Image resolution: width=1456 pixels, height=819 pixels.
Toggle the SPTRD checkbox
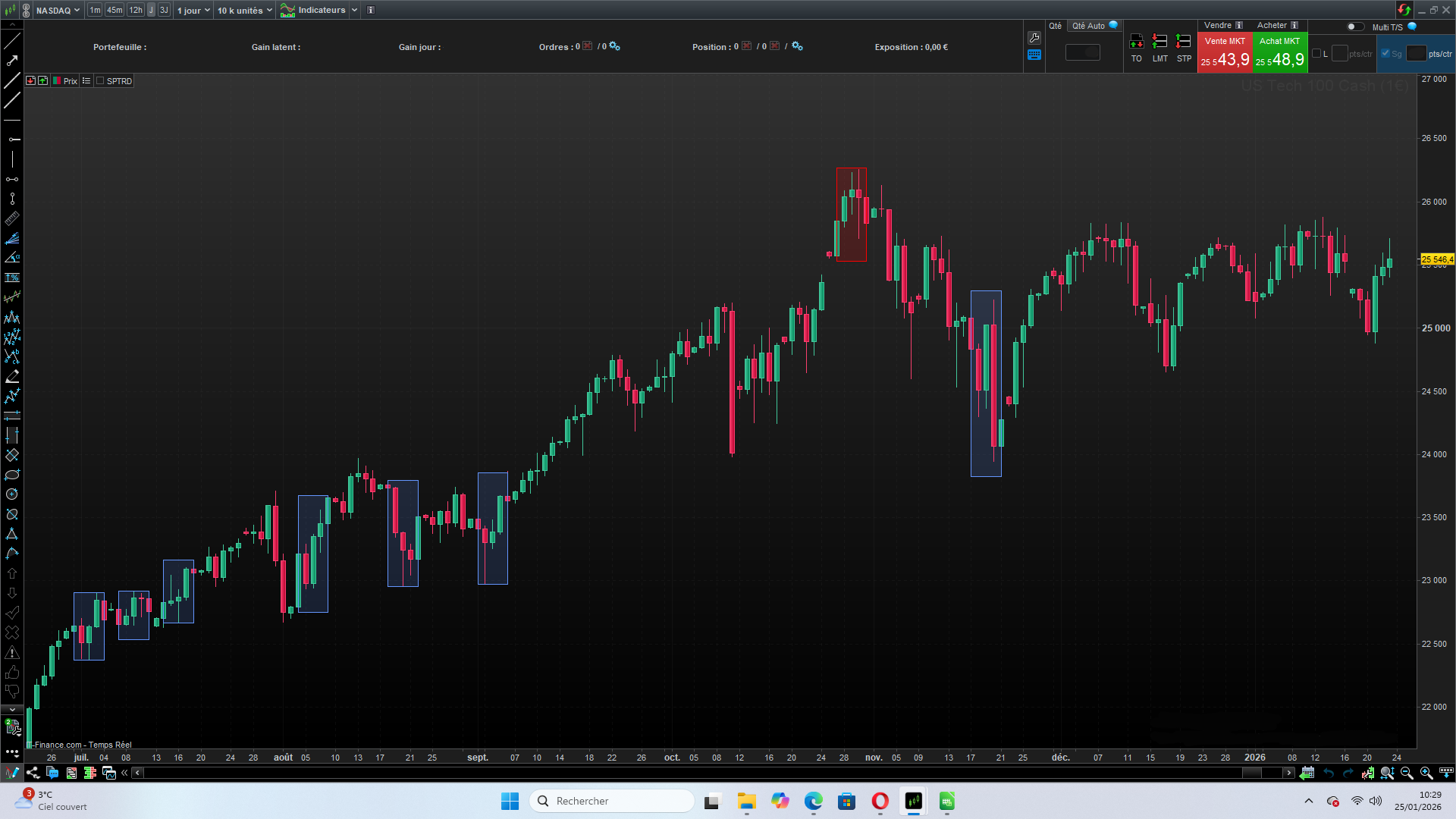point(100,81)
